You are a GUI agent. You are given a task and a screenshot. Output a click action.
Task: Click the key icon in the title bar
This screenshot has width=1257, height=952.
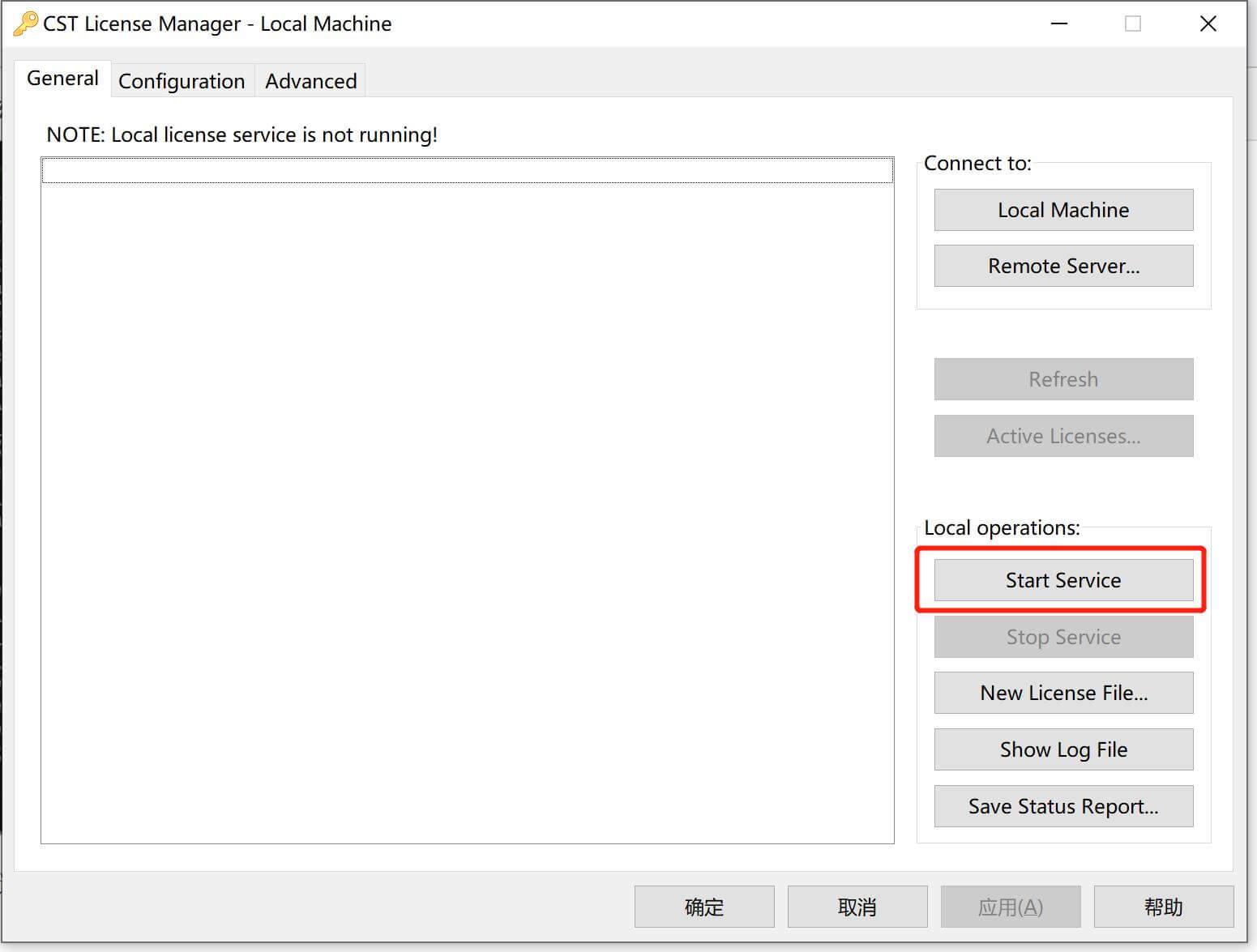coord(25,23)
